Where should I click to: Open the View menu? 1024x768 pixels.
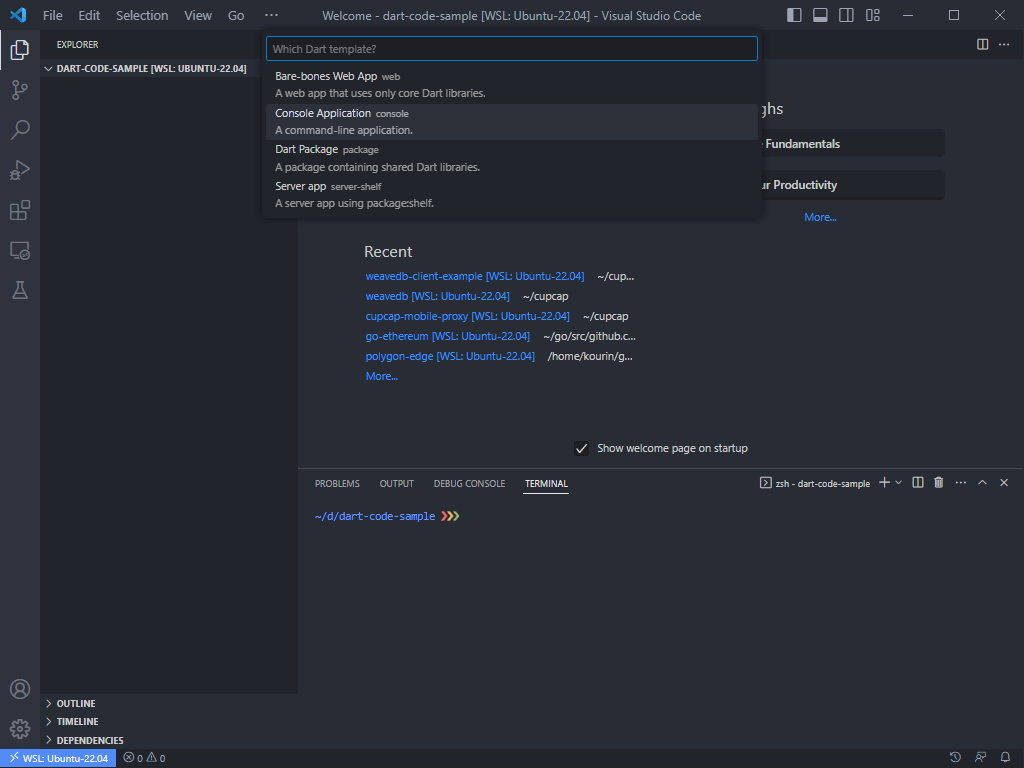(x=197, y=15)
